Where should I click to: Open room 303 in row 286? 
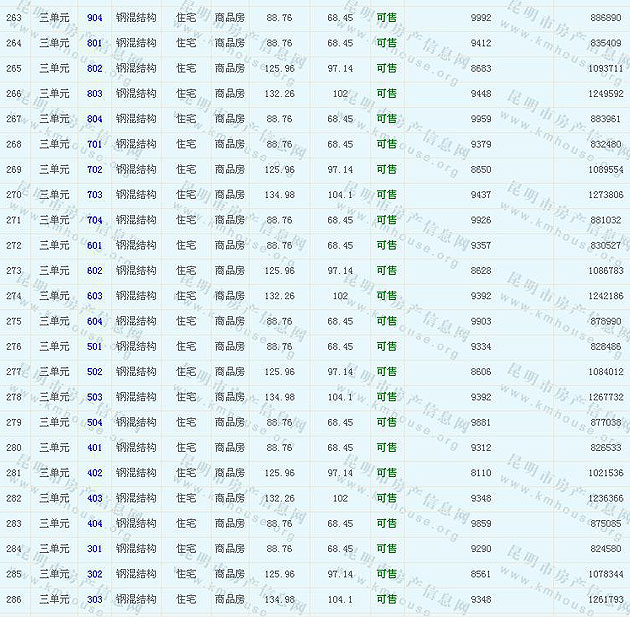pyautogui.click(x=94, y=599)
